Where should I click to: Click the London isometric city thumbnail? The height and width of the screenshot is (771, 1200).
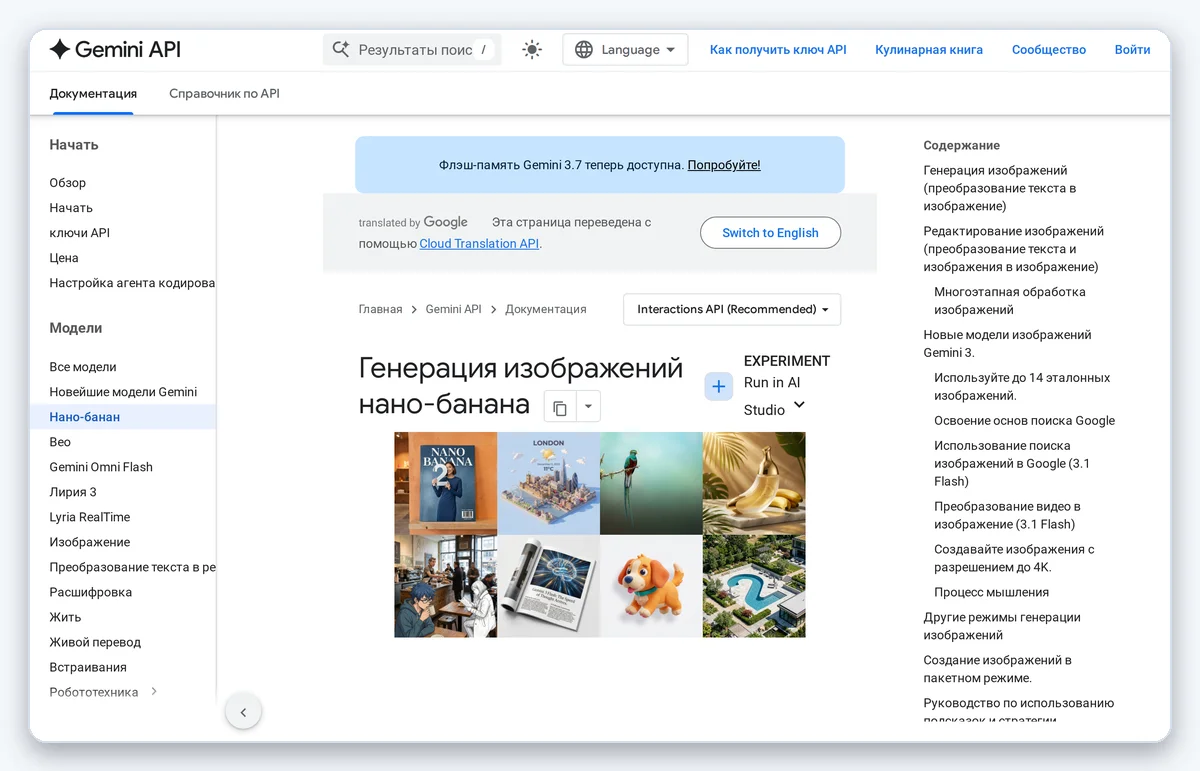point(548,483)
